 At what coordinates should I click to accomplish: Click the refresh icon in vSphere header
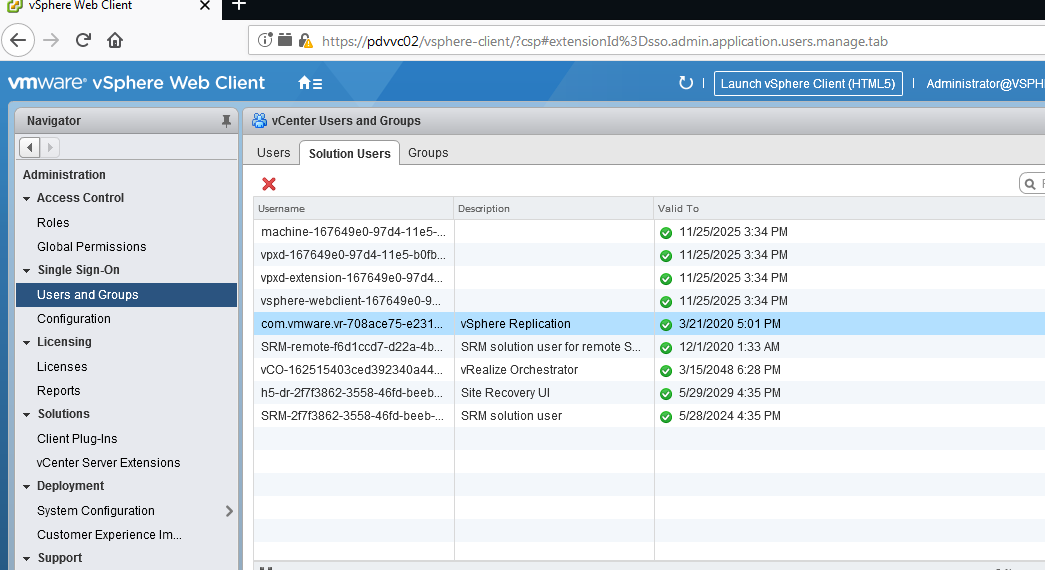[x=685, y=83]
